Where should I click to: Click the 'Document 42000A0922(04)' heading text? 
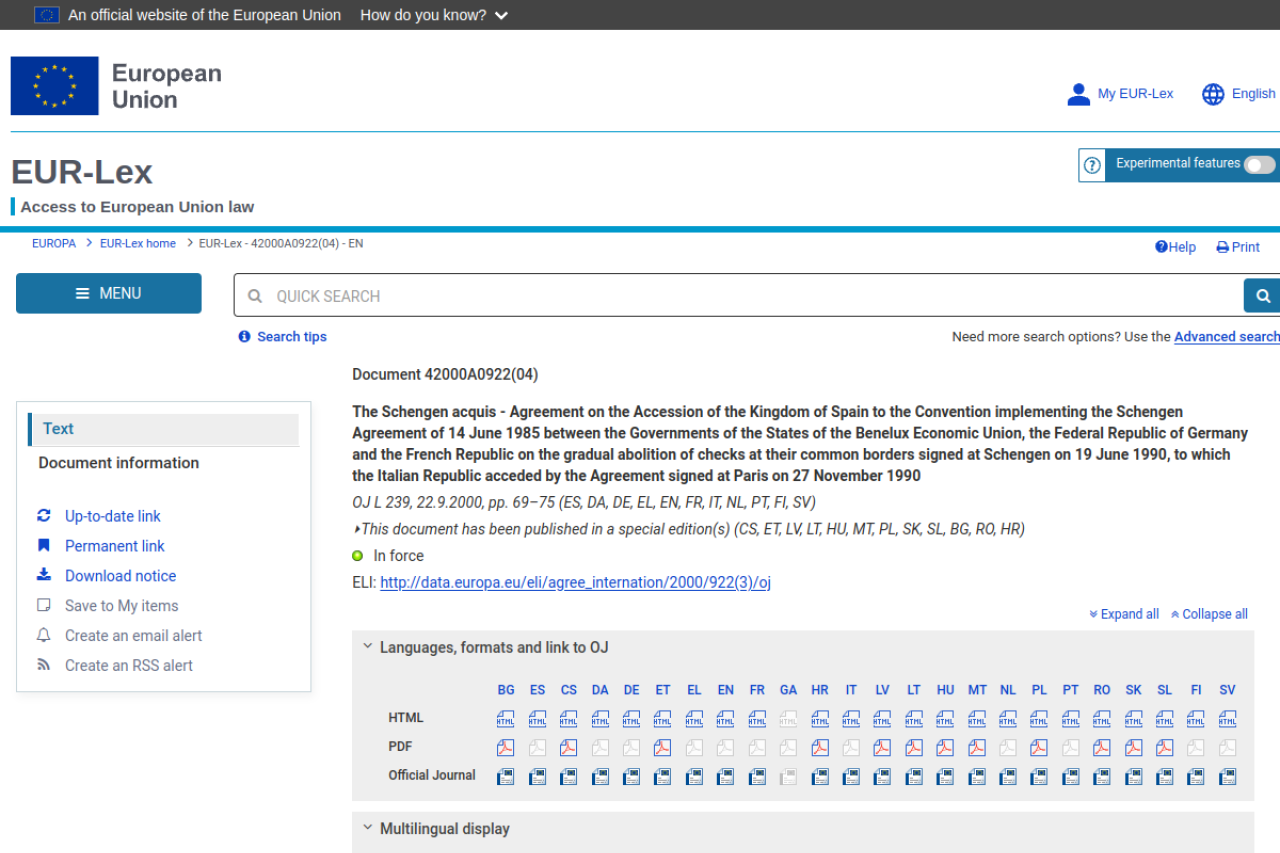[445, 375]
